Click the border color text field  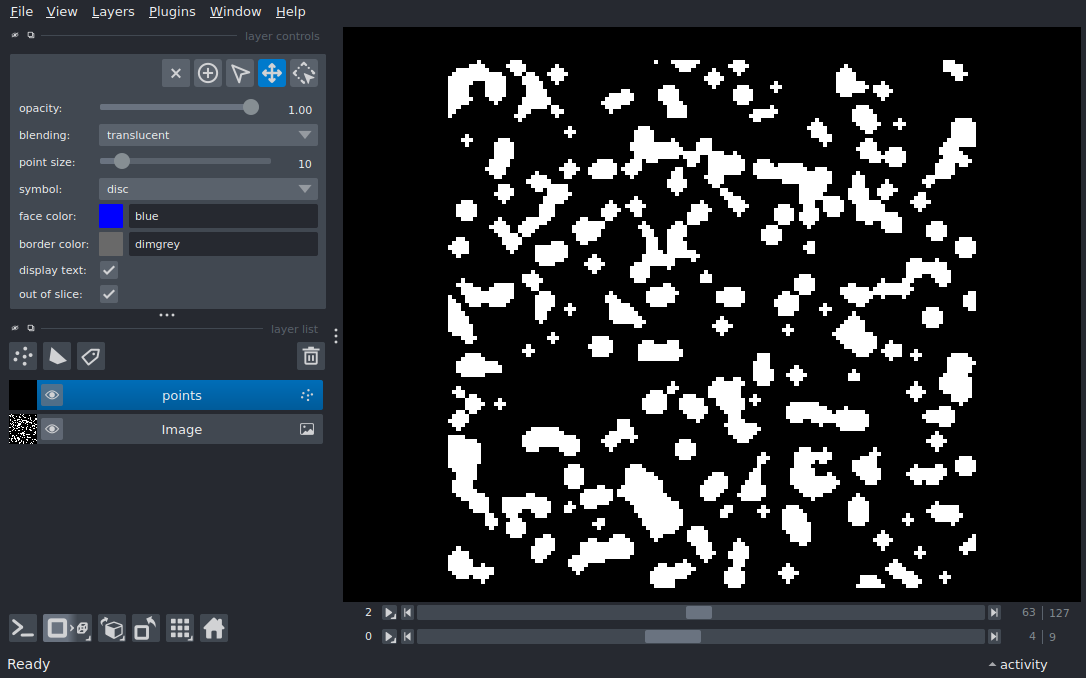223,244
